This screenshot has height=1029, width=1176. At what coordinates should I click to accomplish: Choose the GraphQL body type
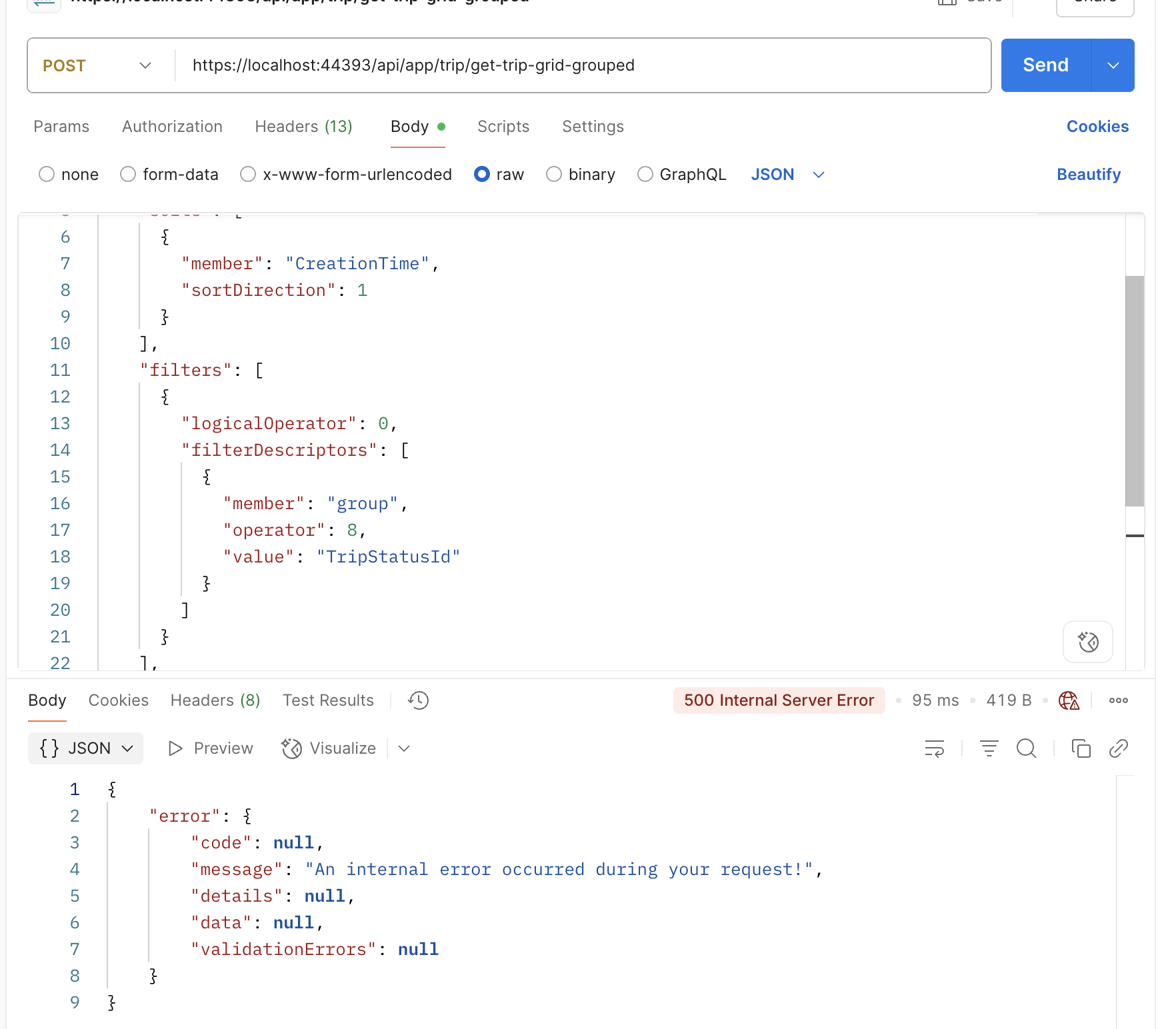(645, 175)
